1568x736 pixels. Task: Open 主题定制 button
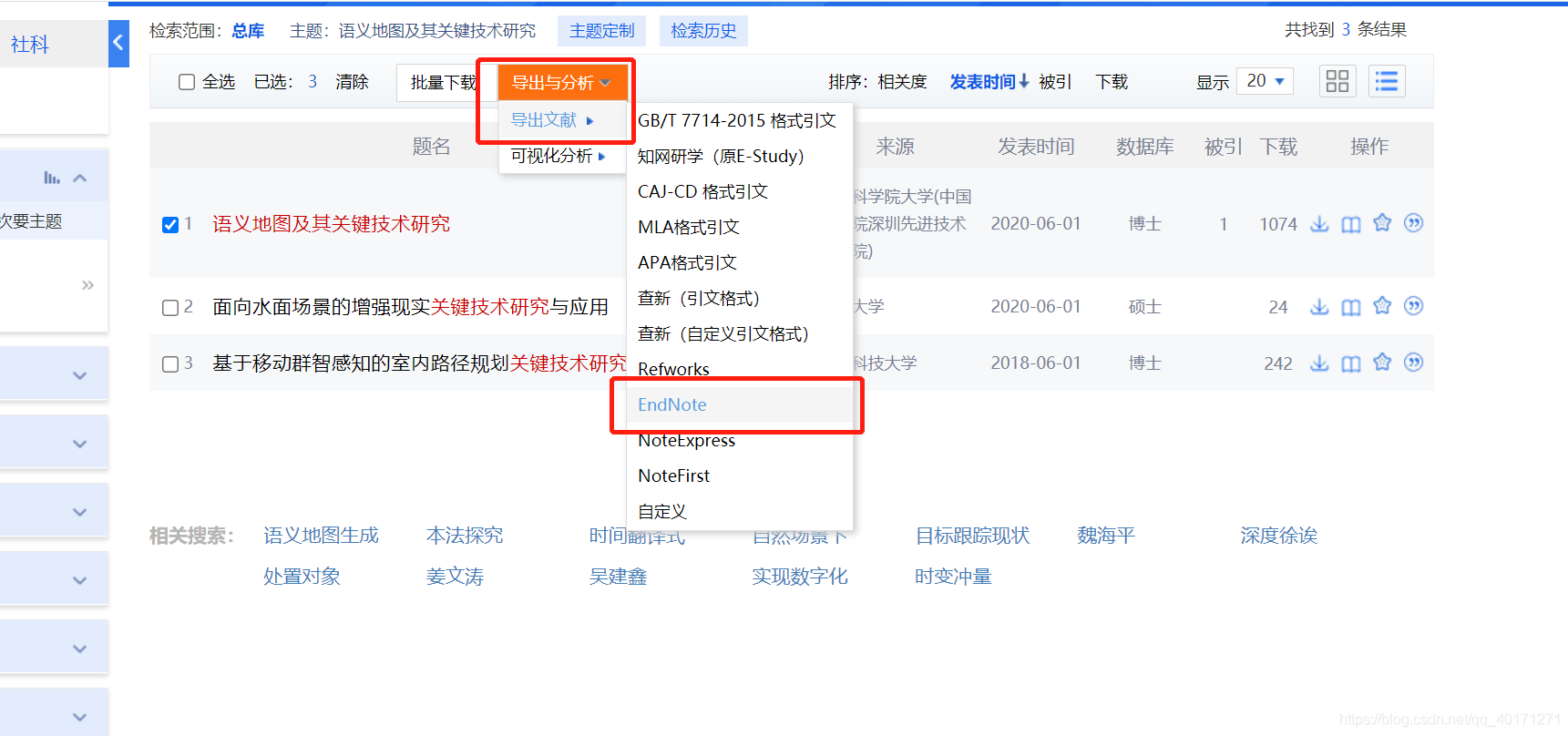(601, 31)
